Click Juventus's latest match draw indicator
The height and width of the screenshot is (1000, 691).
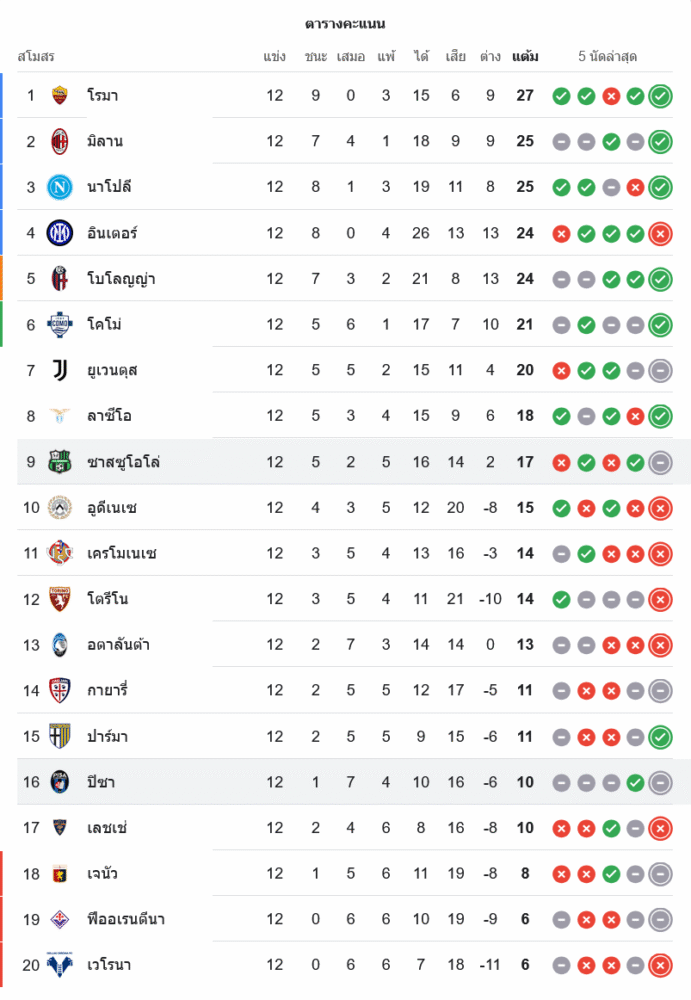pyautogui.click(x=660, y=371)
